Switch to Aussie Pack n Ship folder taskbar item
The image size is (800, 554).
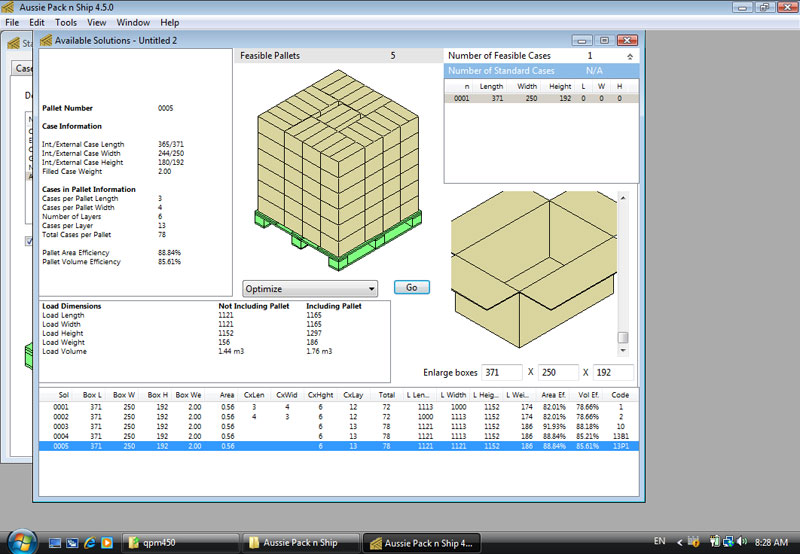(x=301, y=543)
